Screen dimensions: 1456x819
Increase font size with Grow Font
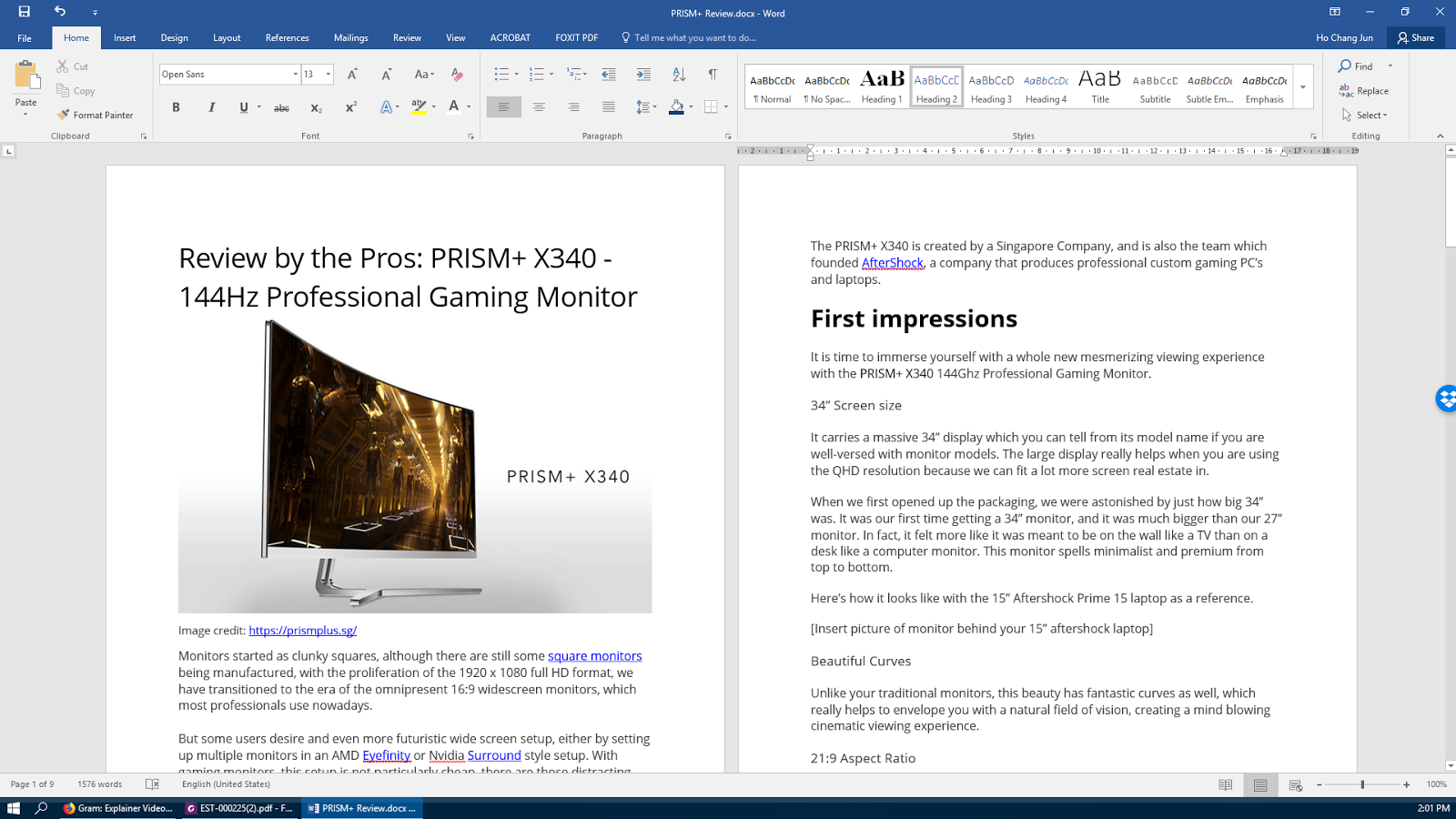point(352,75)
